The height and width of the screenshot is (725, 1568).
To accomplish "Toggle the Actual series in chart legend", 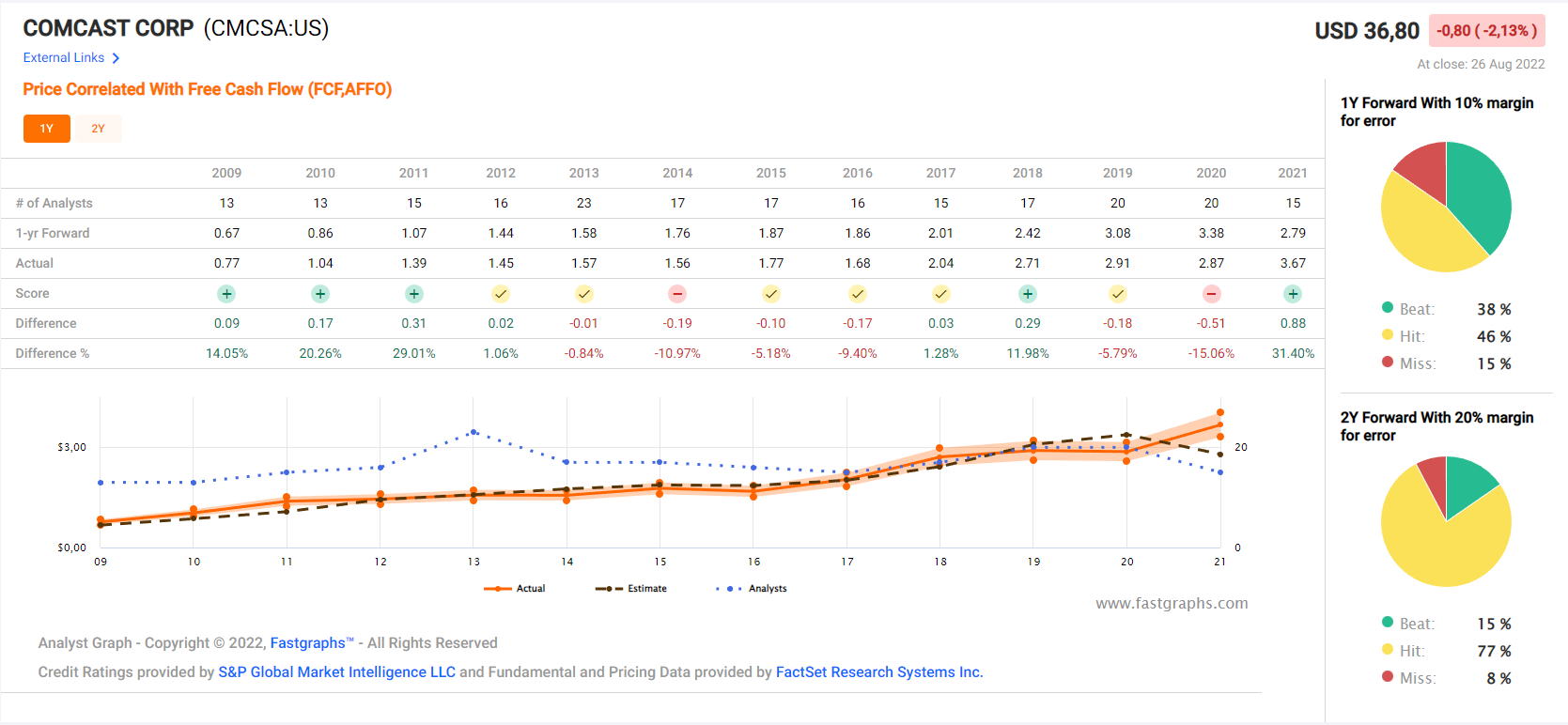I will [x=515, y=589].
